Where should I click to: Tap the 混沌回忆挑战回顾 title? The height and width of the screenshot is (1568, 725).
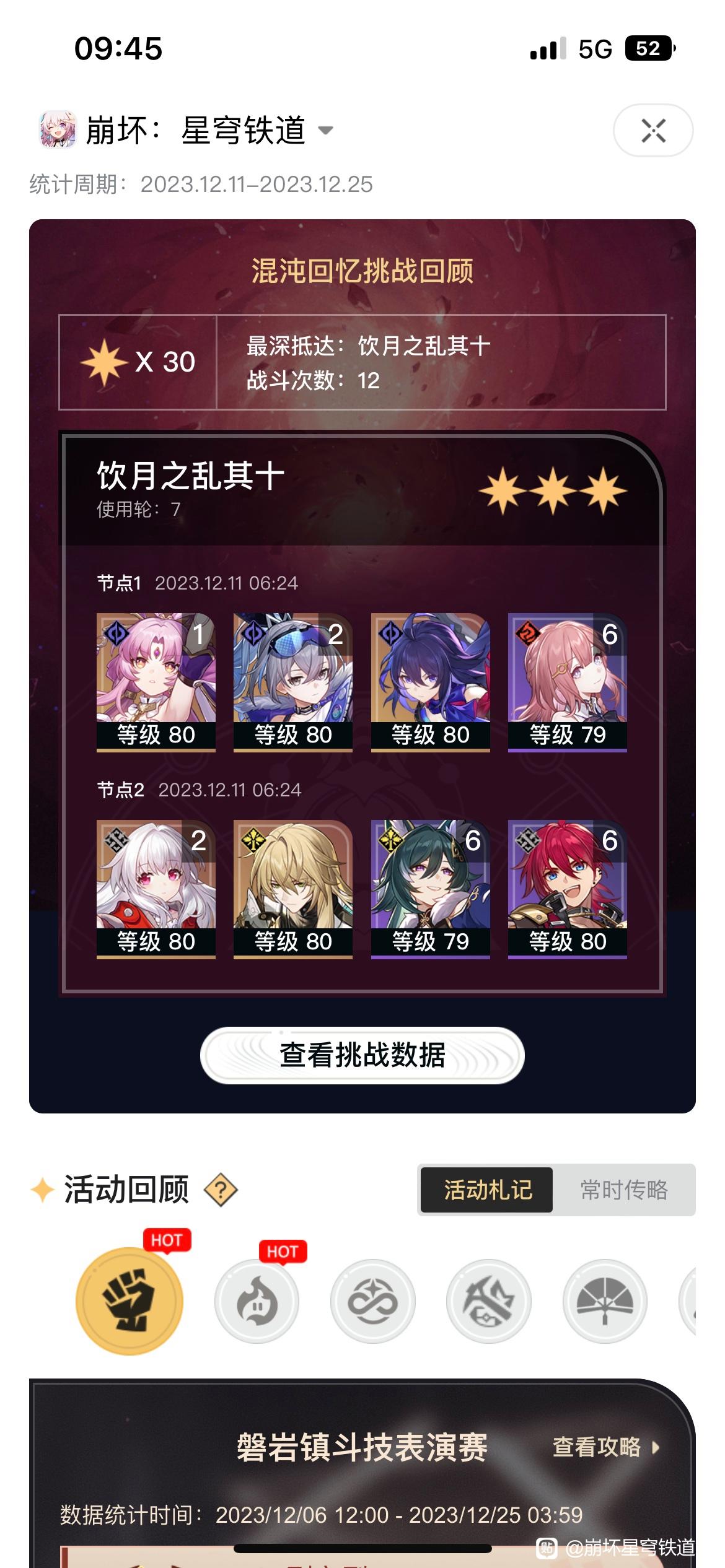pyautogui.click(x=362, y=271)
